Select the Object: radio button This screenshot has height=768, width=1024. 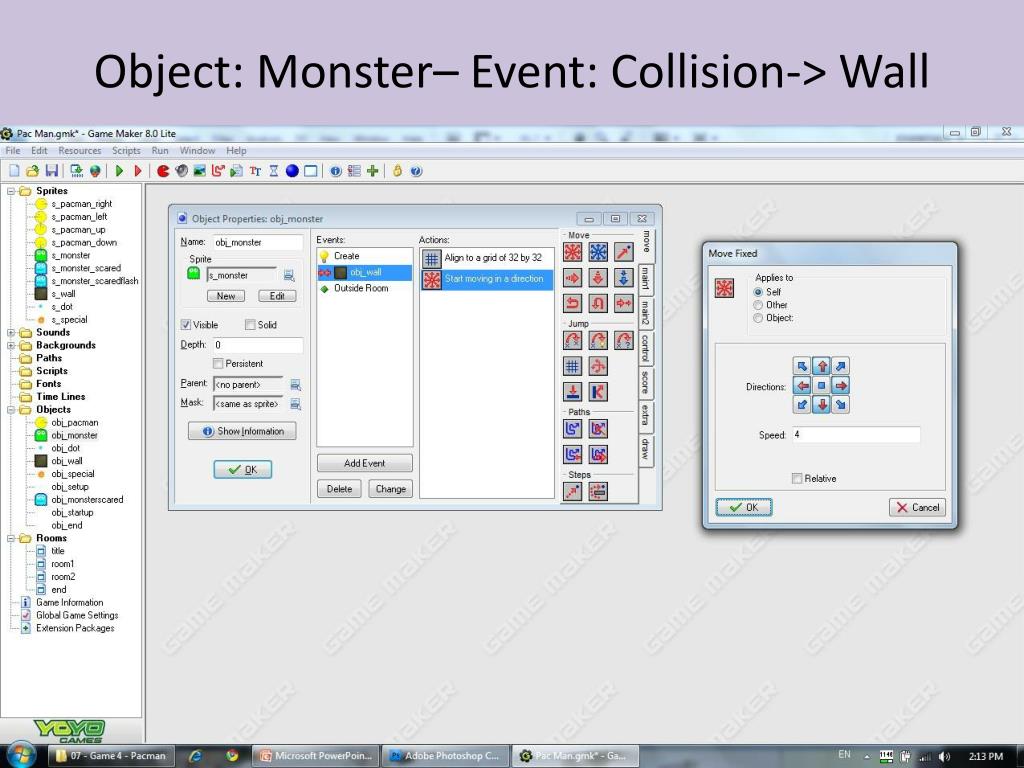(758, 318)
